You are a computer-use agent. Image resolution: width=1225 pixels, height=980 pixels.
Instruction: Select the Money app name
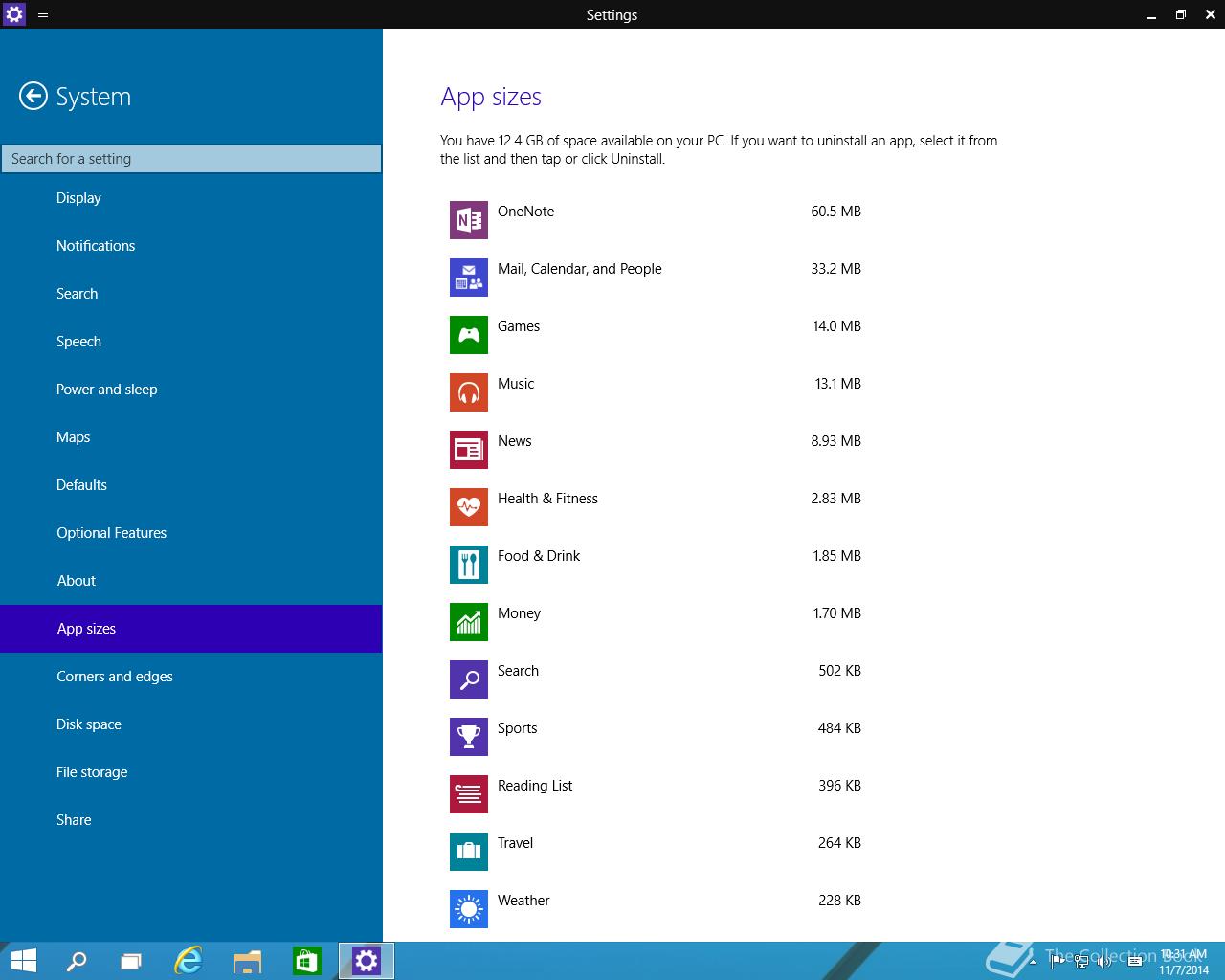pyautogui.click(x=519, y=613)
